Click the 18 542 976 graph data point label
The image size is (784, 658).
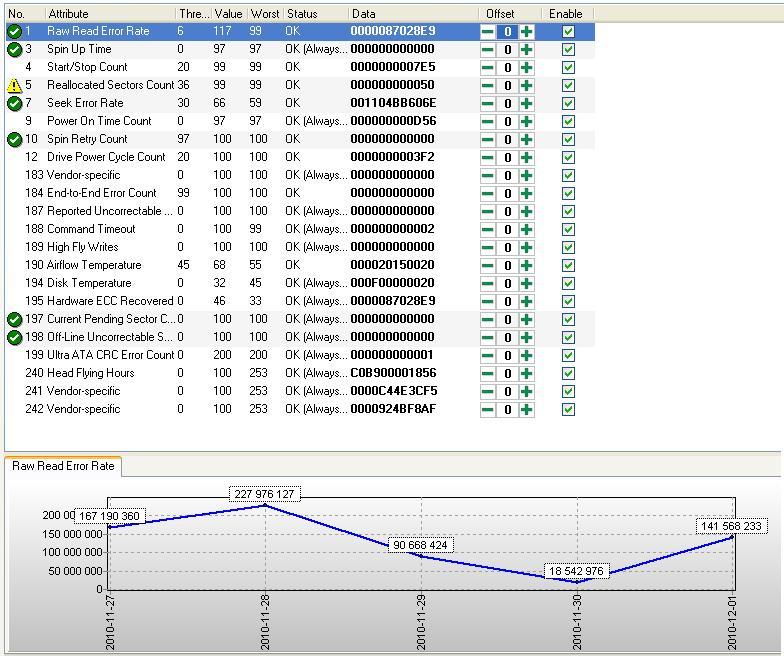(576, 571)
